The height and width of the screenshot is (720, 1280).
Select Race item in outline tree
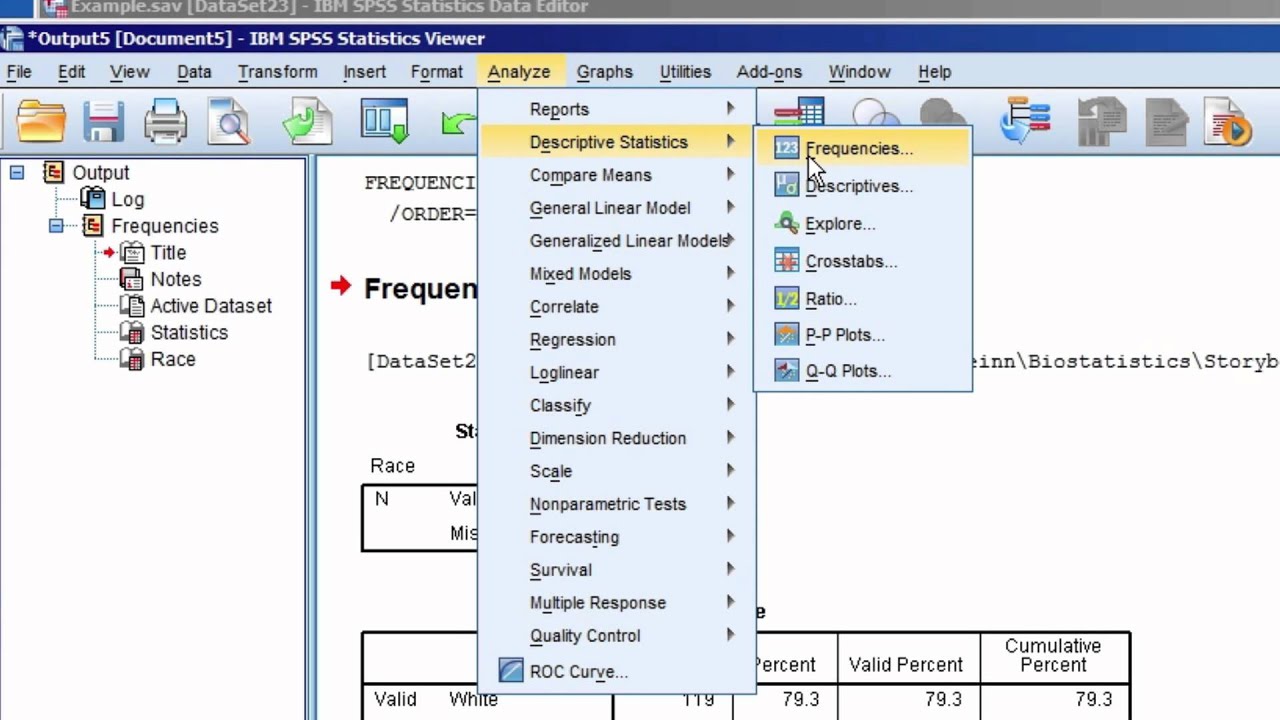[x=173, y=359]
